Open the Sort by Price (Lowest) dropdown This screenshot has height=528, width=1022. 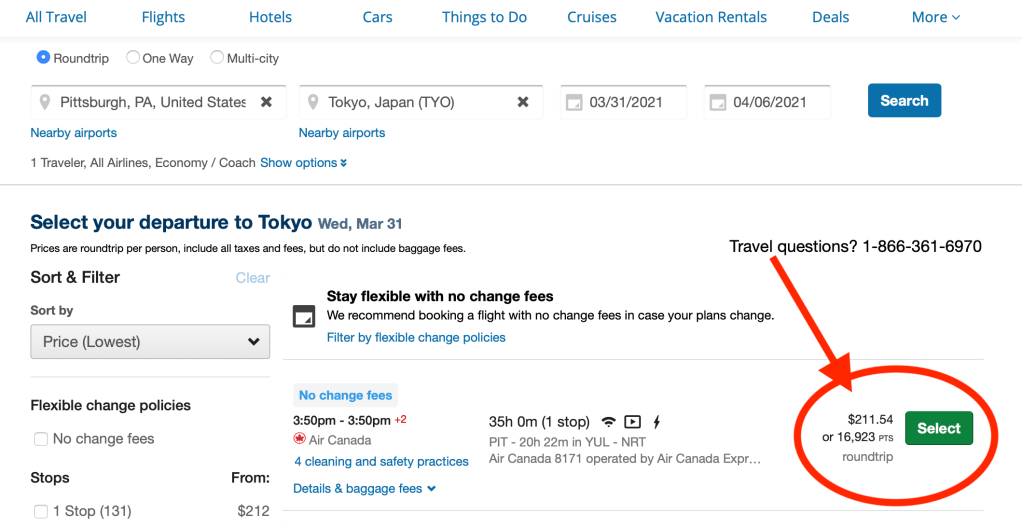click(150, 342)
